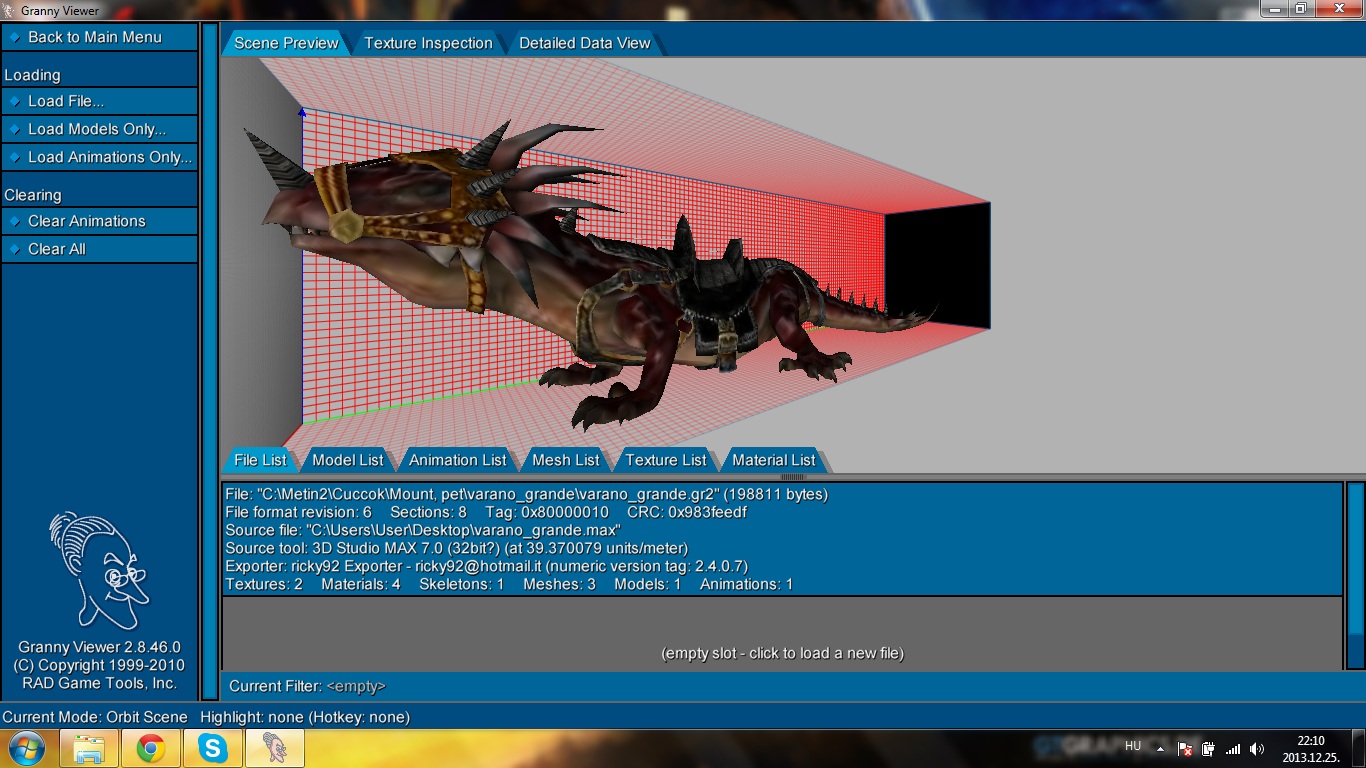Show hidden tray icons arrow
The width and height of the screenshot is (1366, 768).
coord(1160,749)
